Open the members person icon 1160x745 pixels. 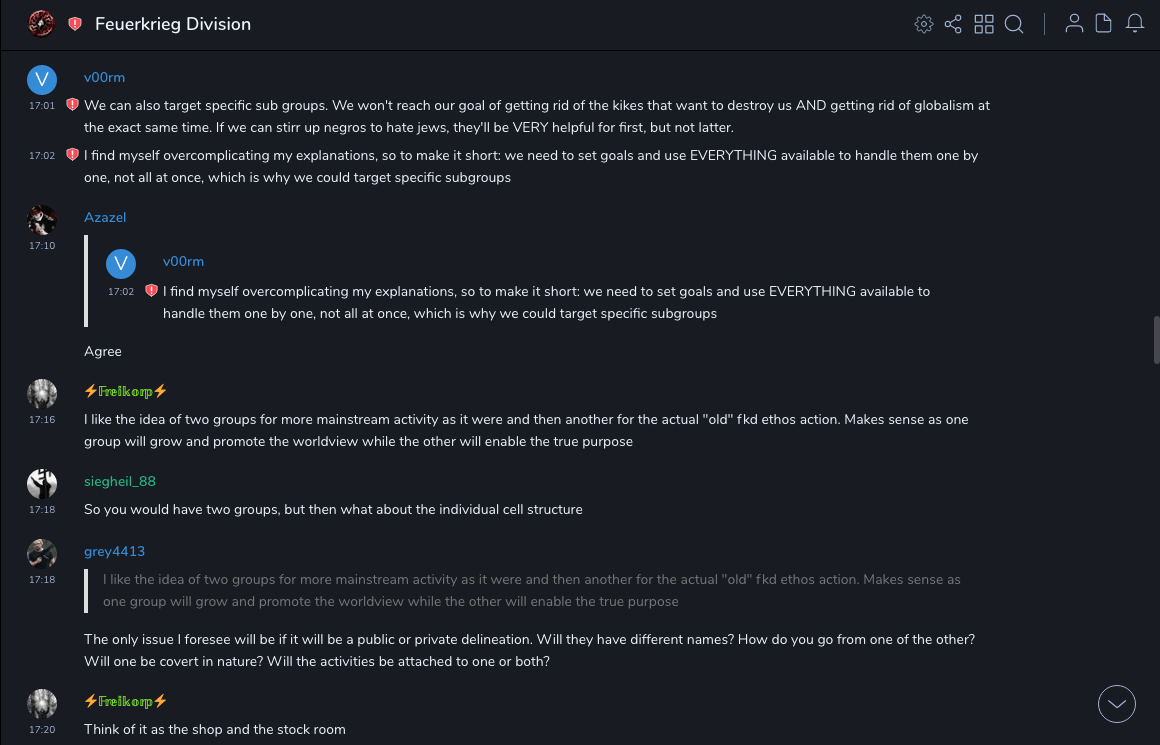[x=1074, y=24]
